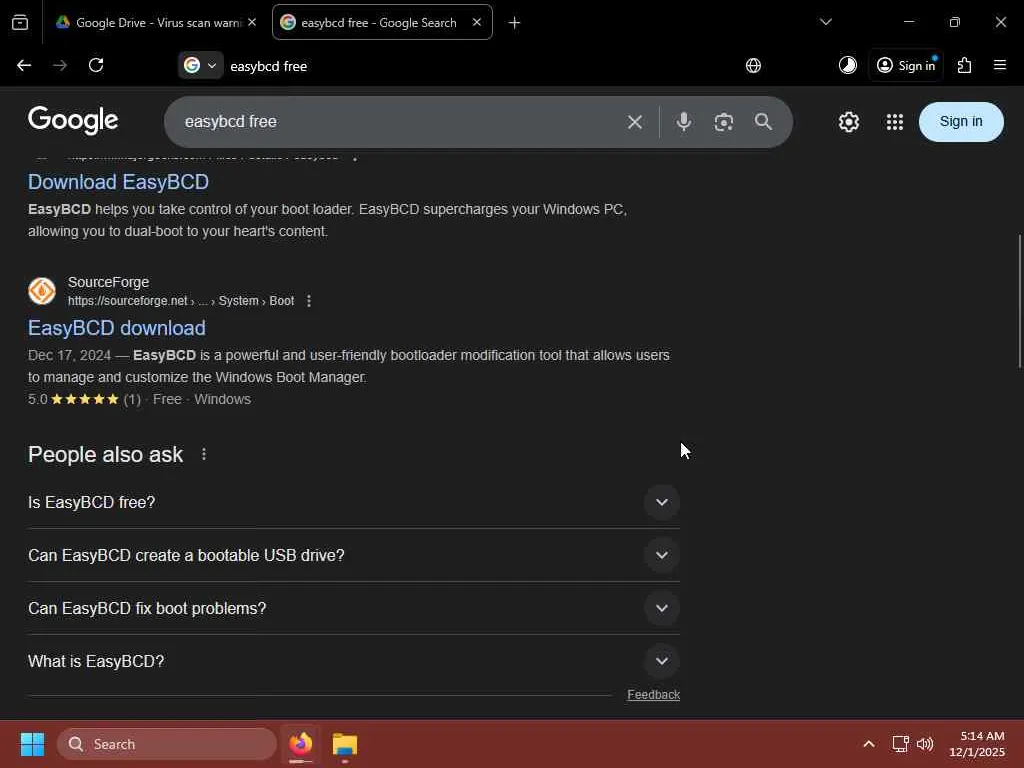Click the taskbar Search box
This screenshot has width=1024, height=768.
(x=167, y=744)
